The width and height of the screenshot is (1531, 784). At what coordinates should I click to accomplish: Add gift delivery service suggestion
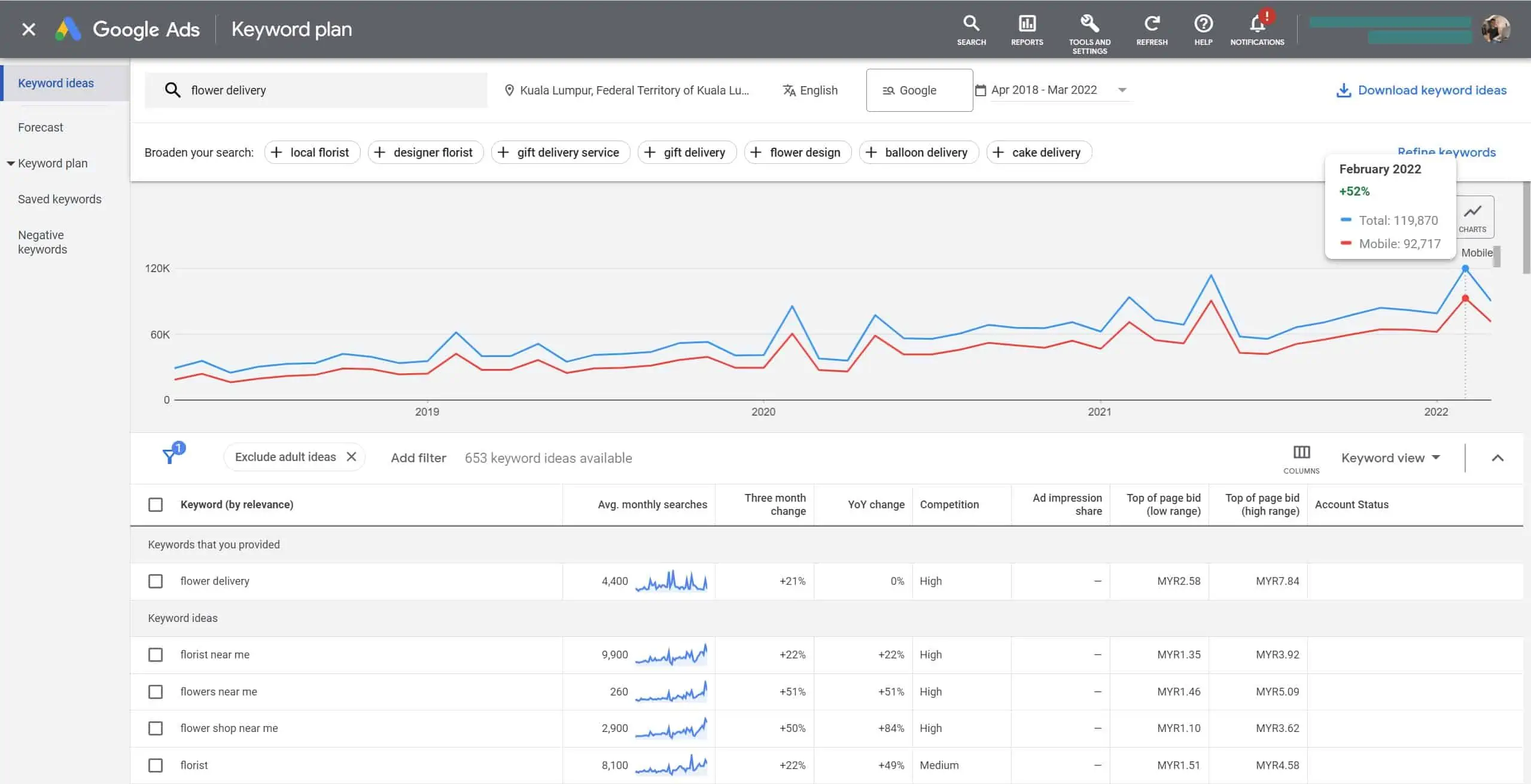pos(561,152)
